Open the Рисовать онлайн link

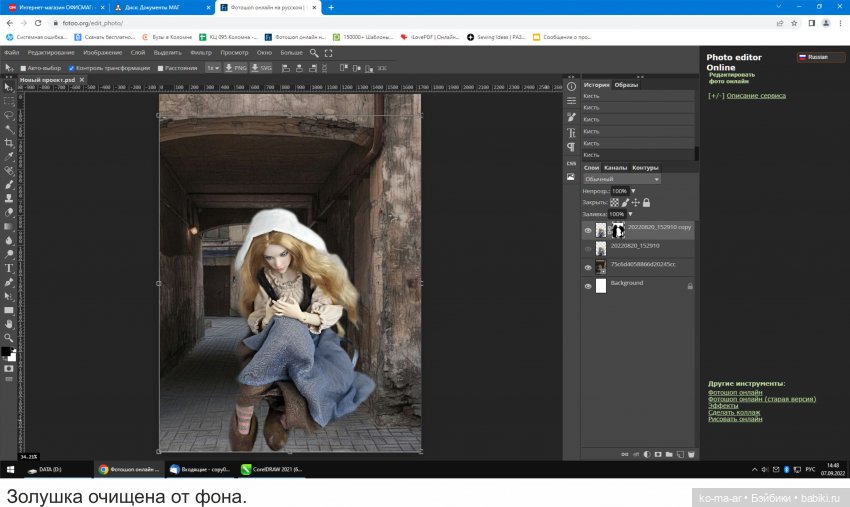point(735,419)
